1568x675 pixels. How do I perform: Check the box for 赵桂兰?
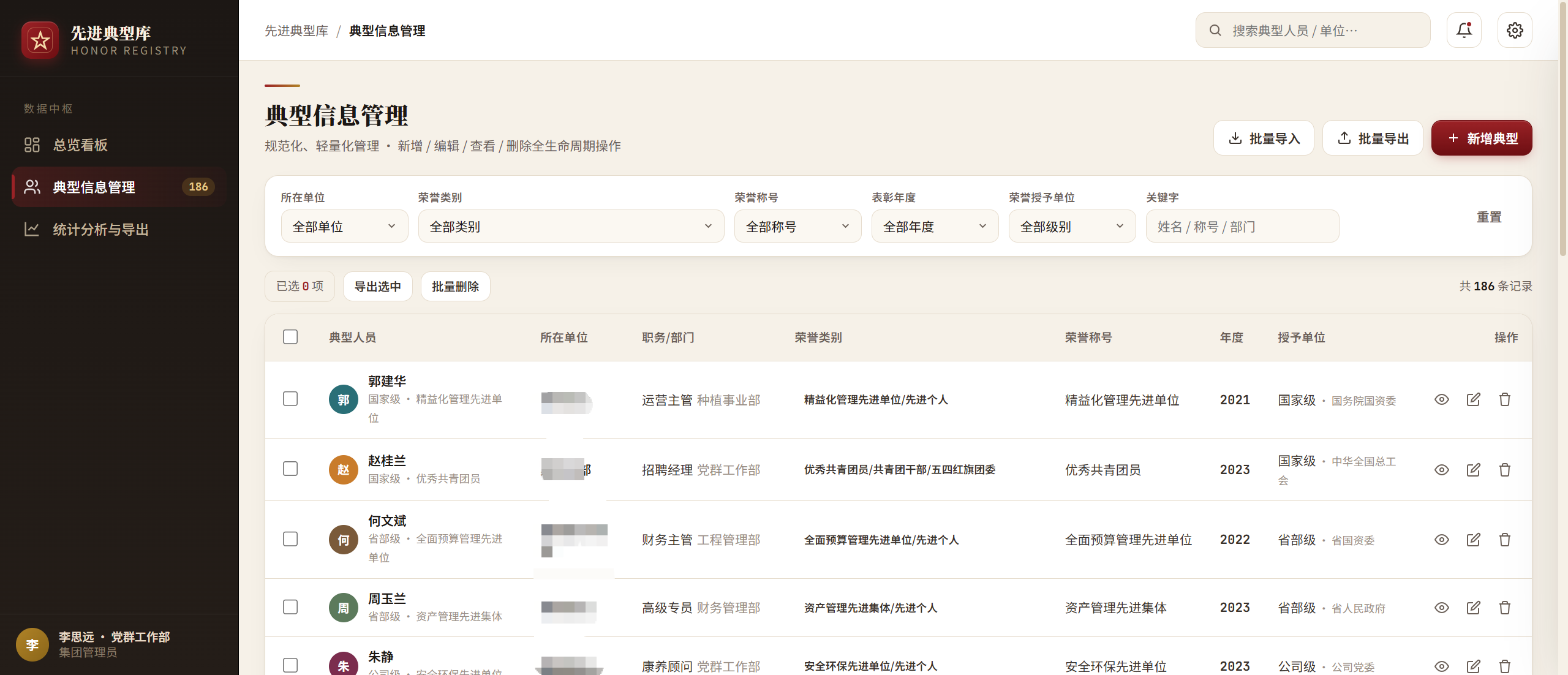tap(290, 469)
